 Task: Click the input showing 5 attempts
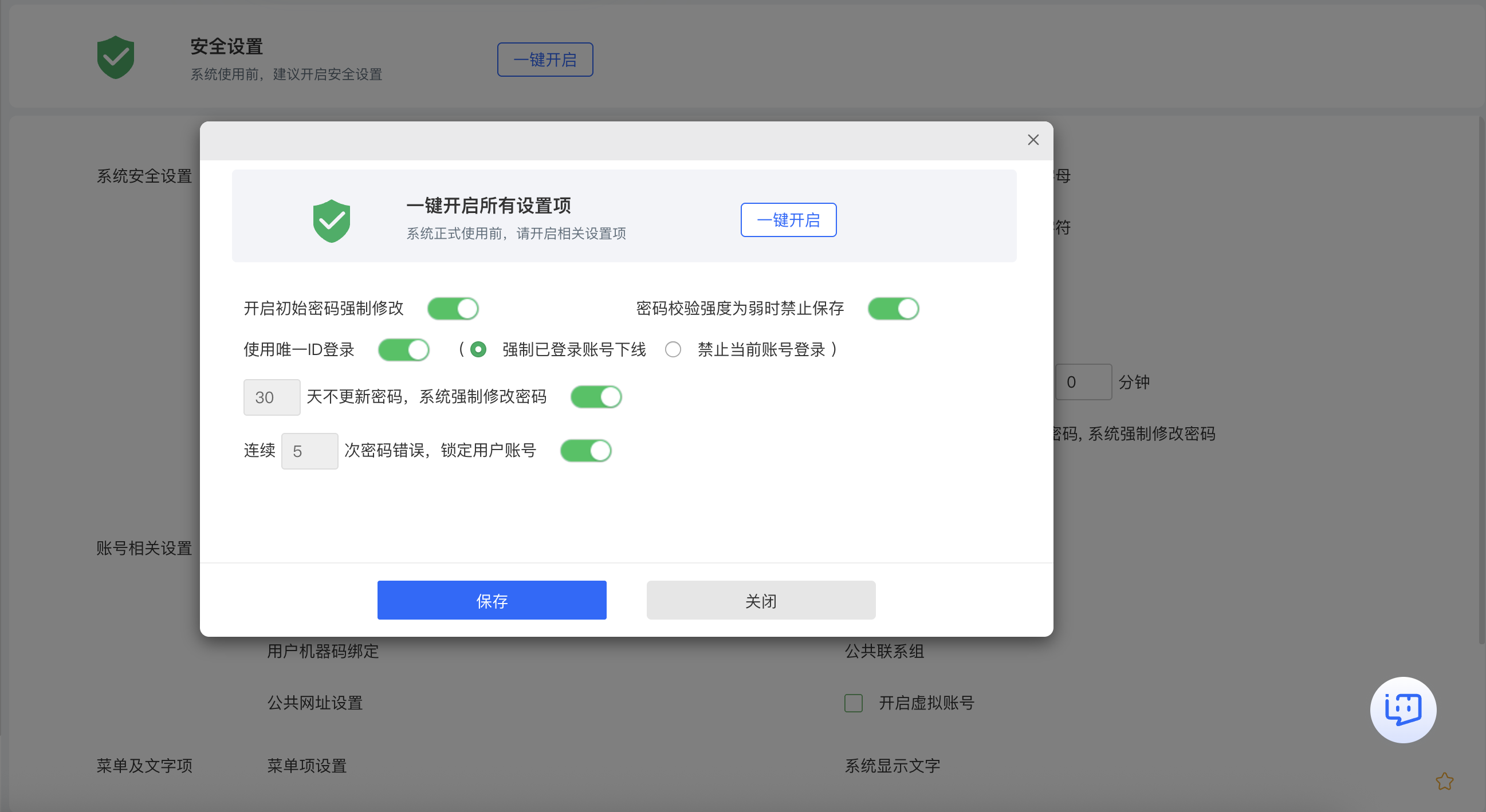click(310, 451)
